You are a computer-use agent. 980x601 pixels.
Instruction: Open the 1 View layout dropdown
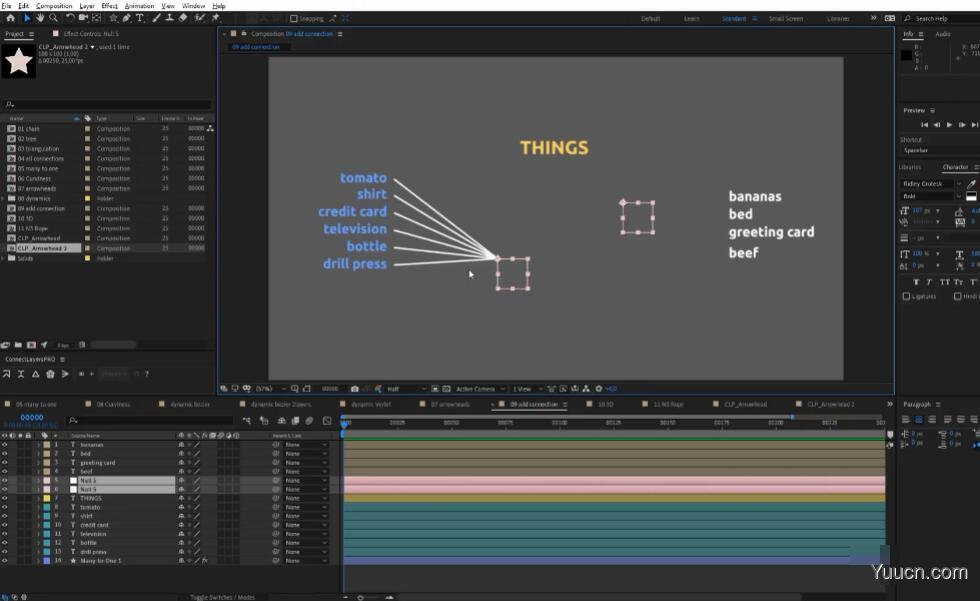pyautogui.click(x=526, y=389)
